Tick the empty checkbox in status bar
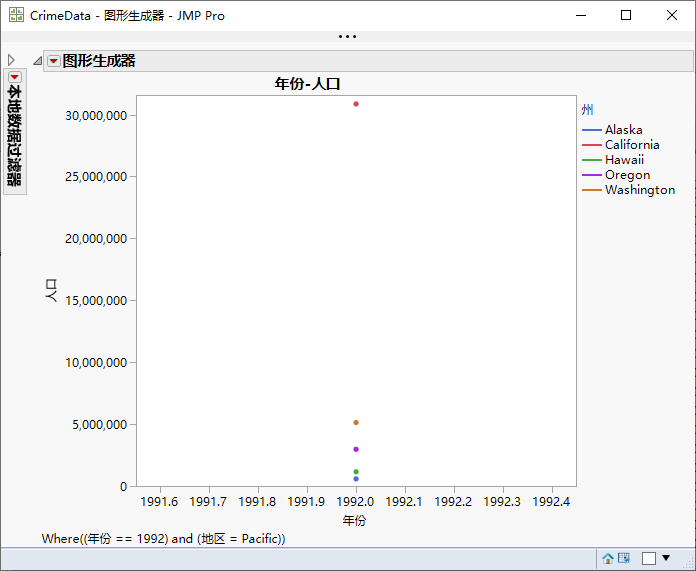This screenshot has width=696, height=571. (649, 558)
